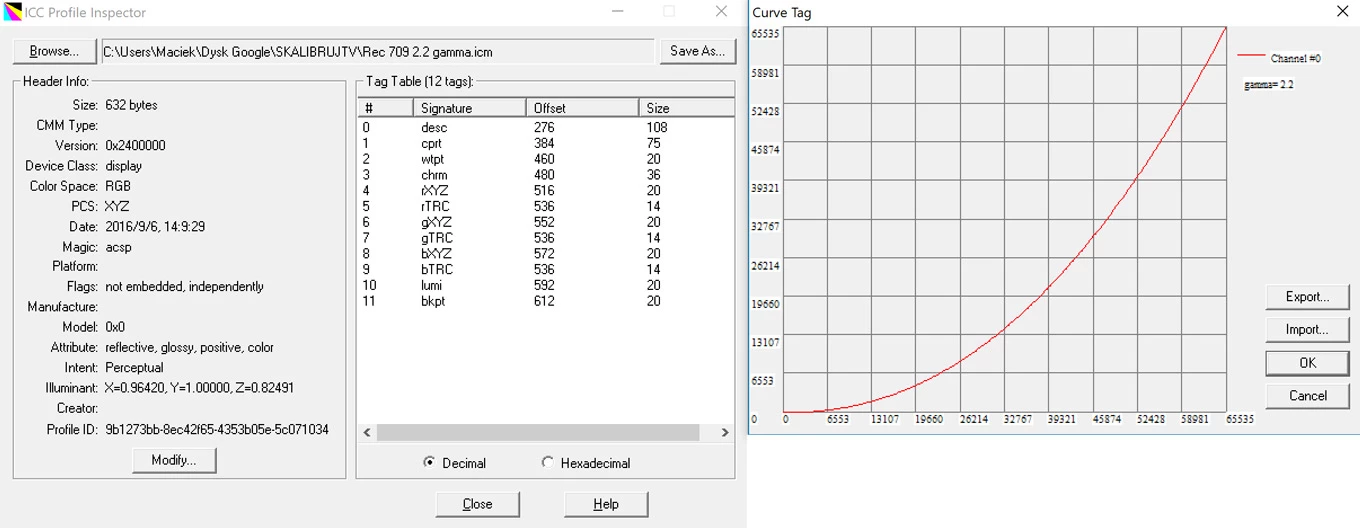
Task: Select the cprt tag row
Action: point(545,143)
